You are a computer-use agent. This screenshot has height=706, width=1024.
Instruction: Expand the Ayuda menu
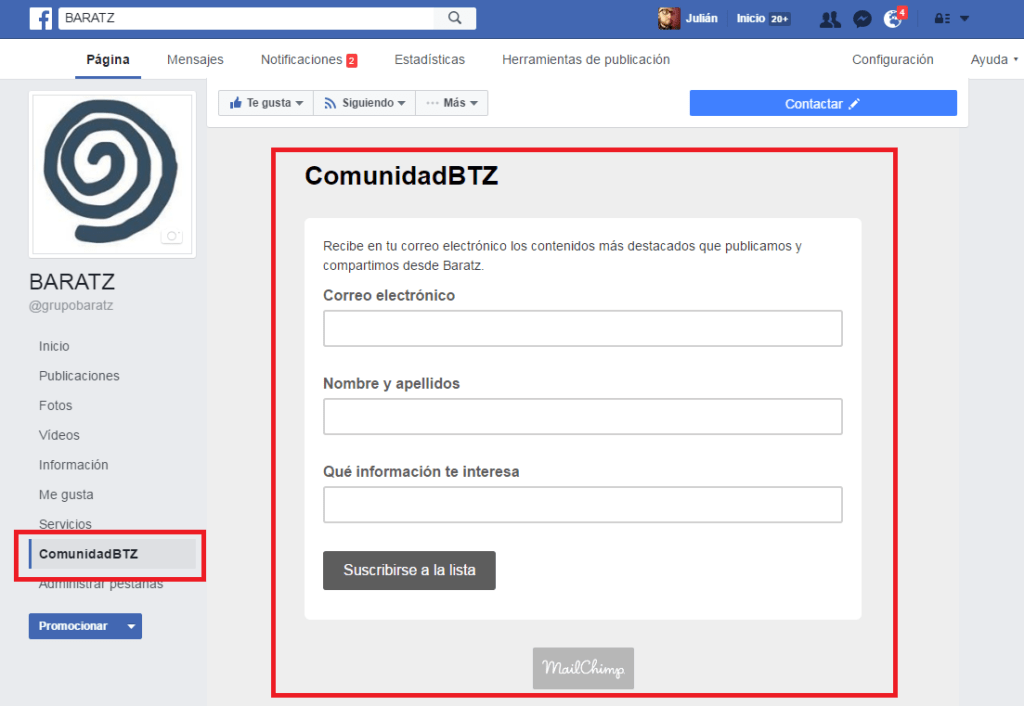click(994, 59)
